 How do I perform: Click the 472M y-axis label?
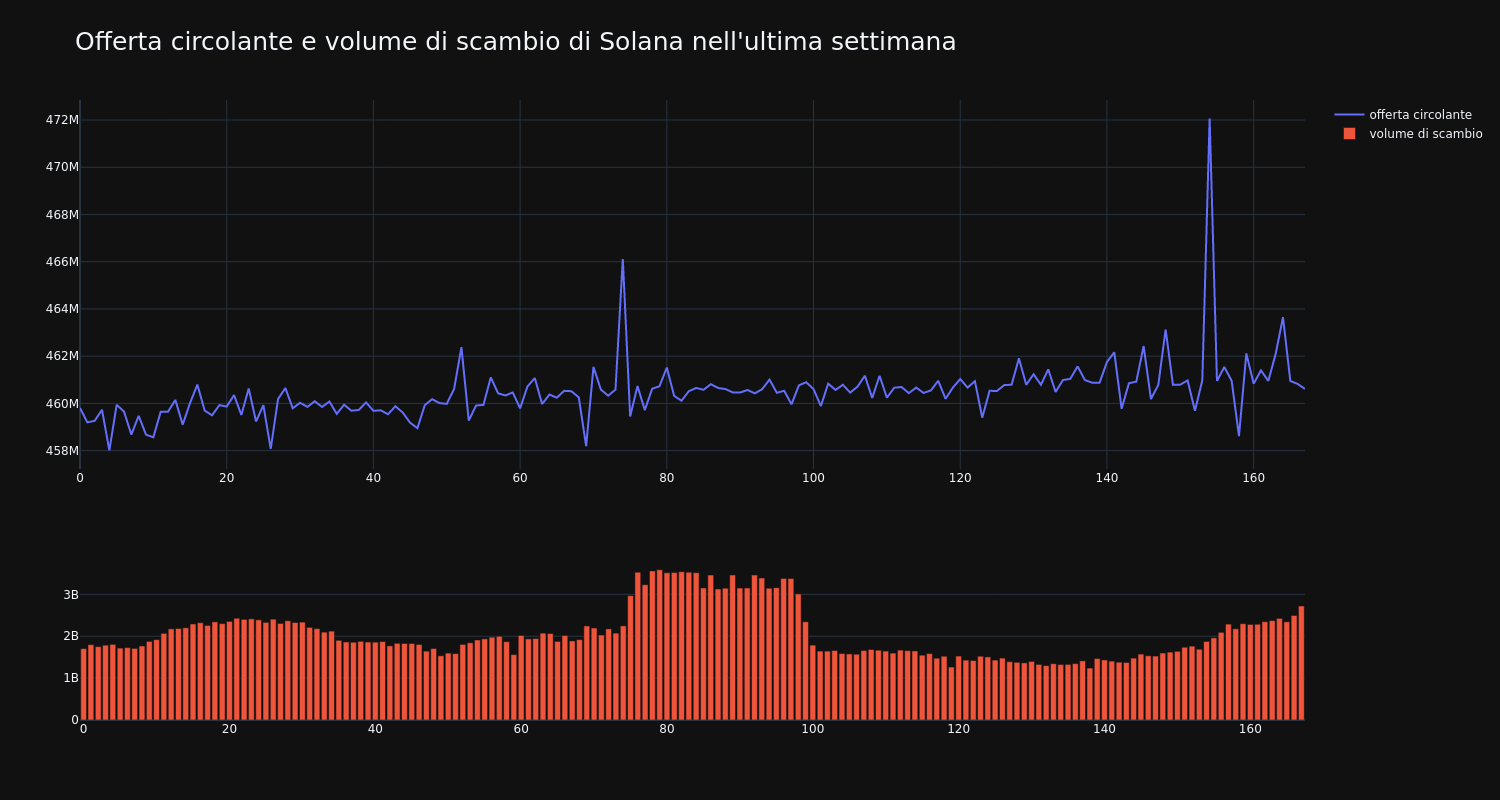coord(62,120)
